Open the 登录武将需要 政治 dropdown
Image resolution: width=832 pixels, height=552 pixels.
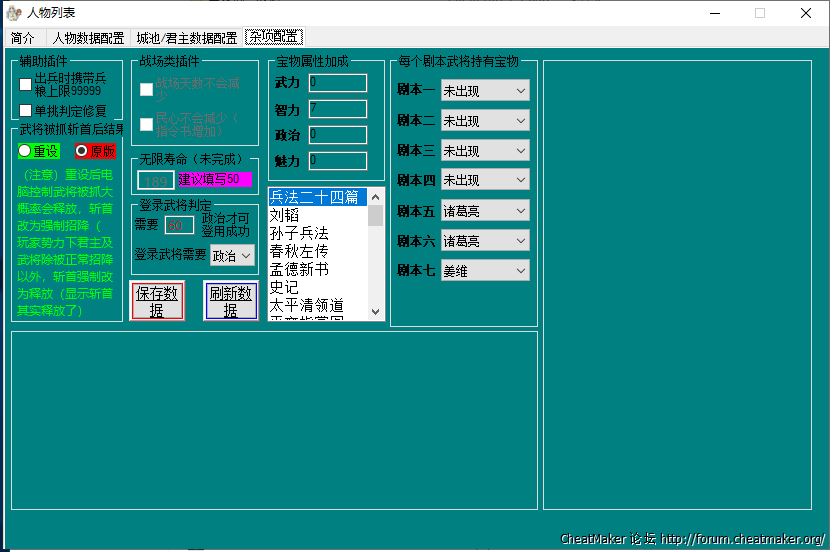click(x=232, y=255)
